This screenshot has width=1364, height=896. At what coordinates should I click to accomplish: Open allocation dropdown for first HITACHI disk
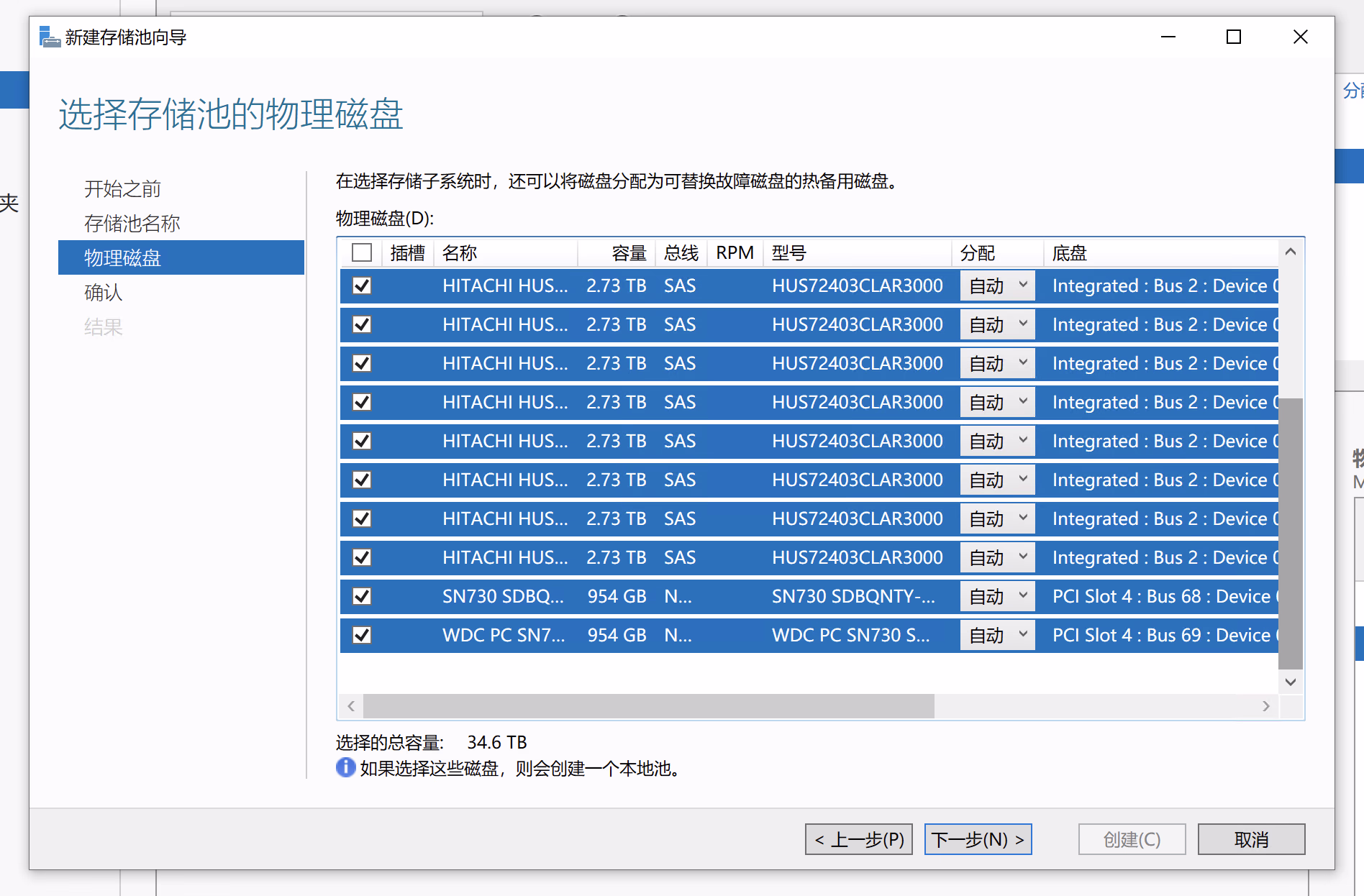pyautogui.click(x=997, y=285)
